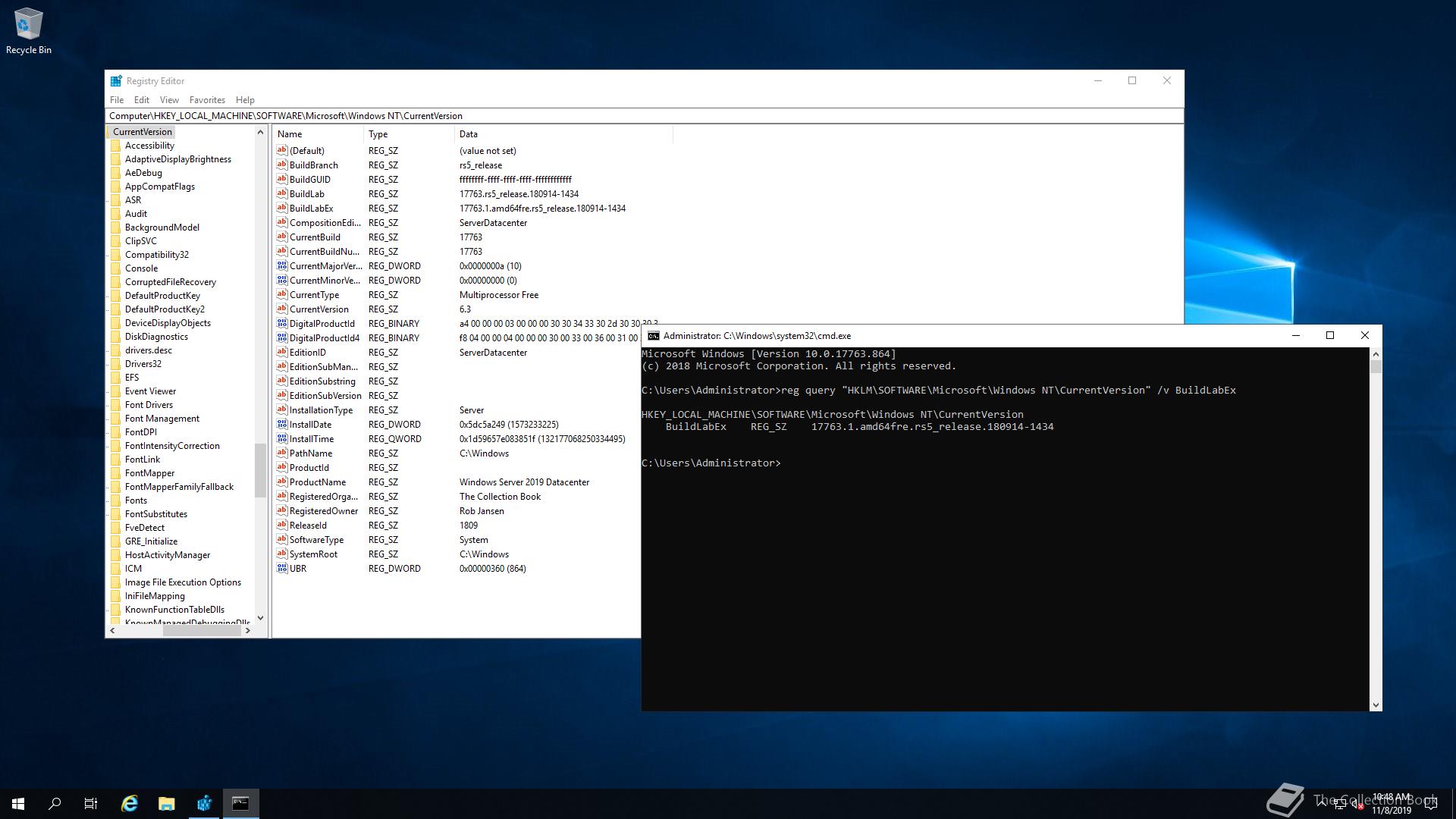
Task: Click the InstallTime QWORD icon
Action: 282,438
